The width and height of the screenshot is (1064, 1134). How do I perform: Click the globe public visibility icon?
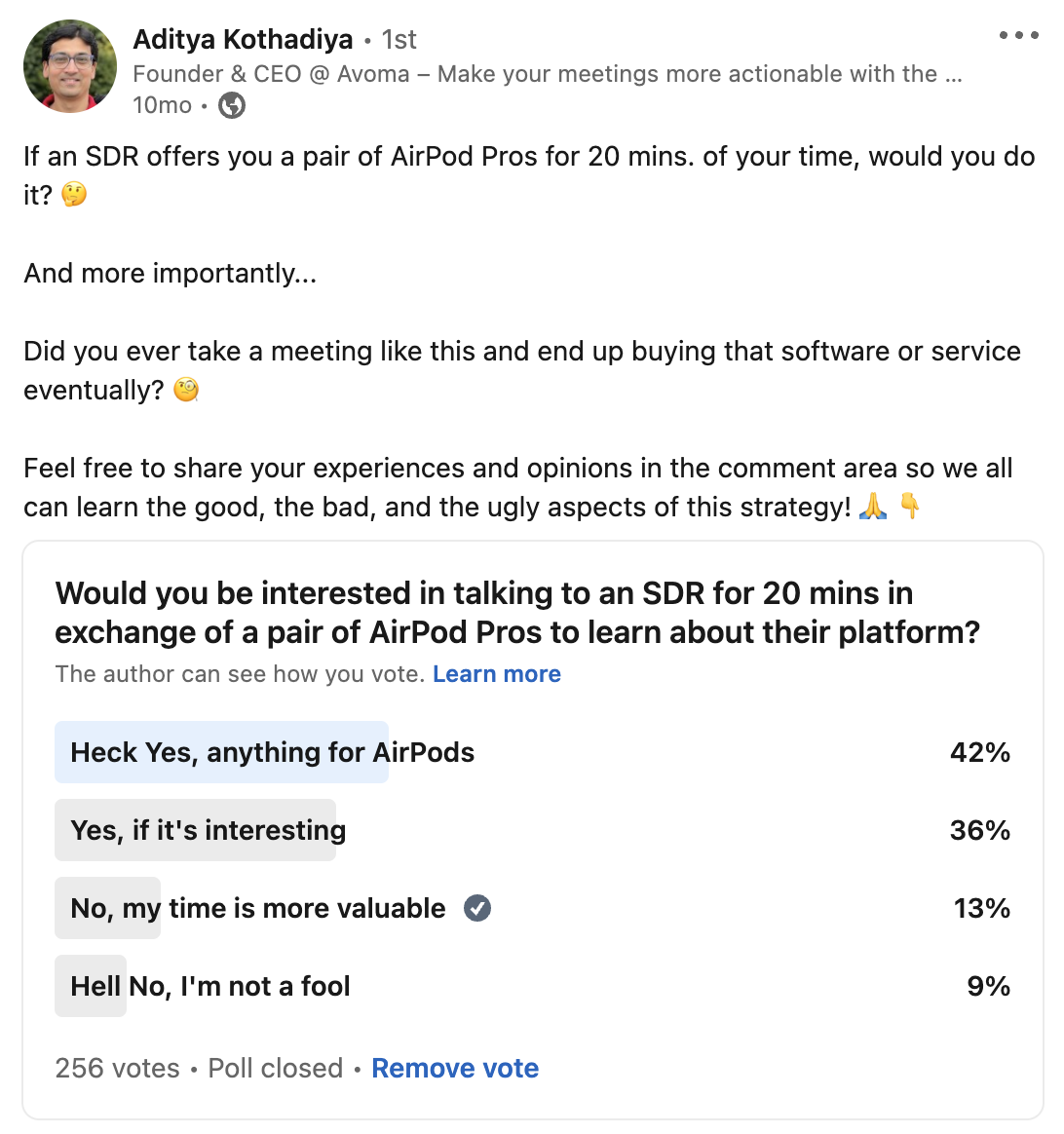coord(232,105)
